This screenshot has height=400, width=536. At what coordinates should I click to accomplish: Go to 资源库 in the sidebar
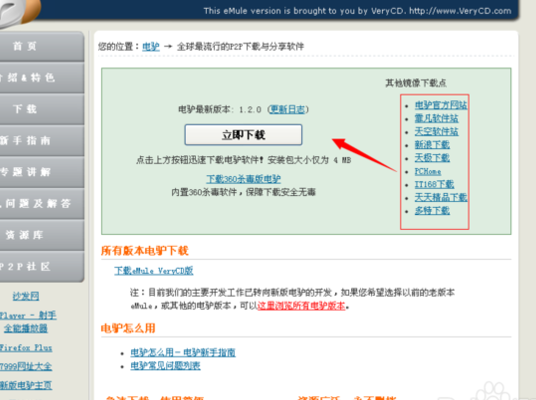42,235
